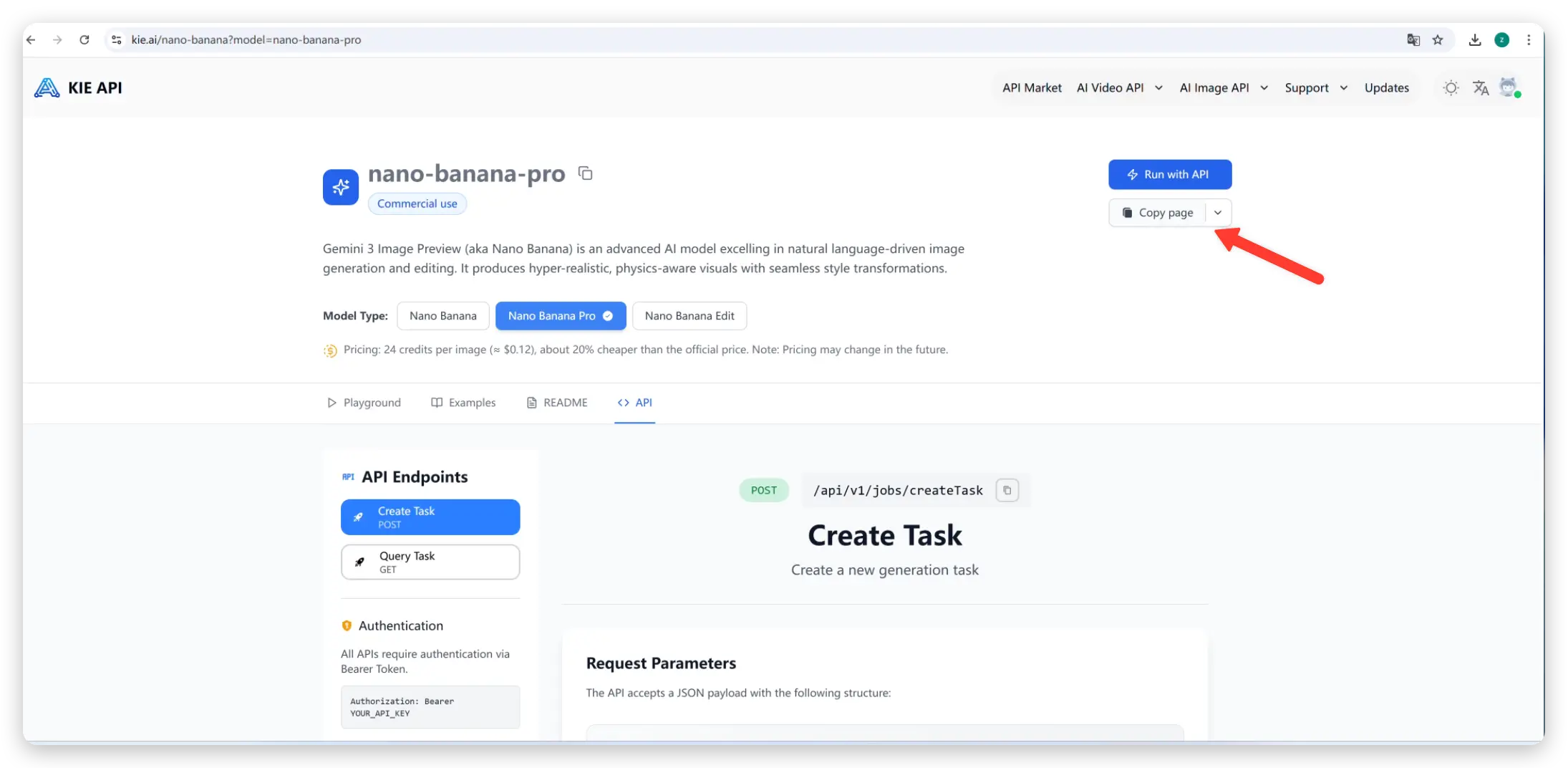Open the browser three-dot menu

point(1529,40)
